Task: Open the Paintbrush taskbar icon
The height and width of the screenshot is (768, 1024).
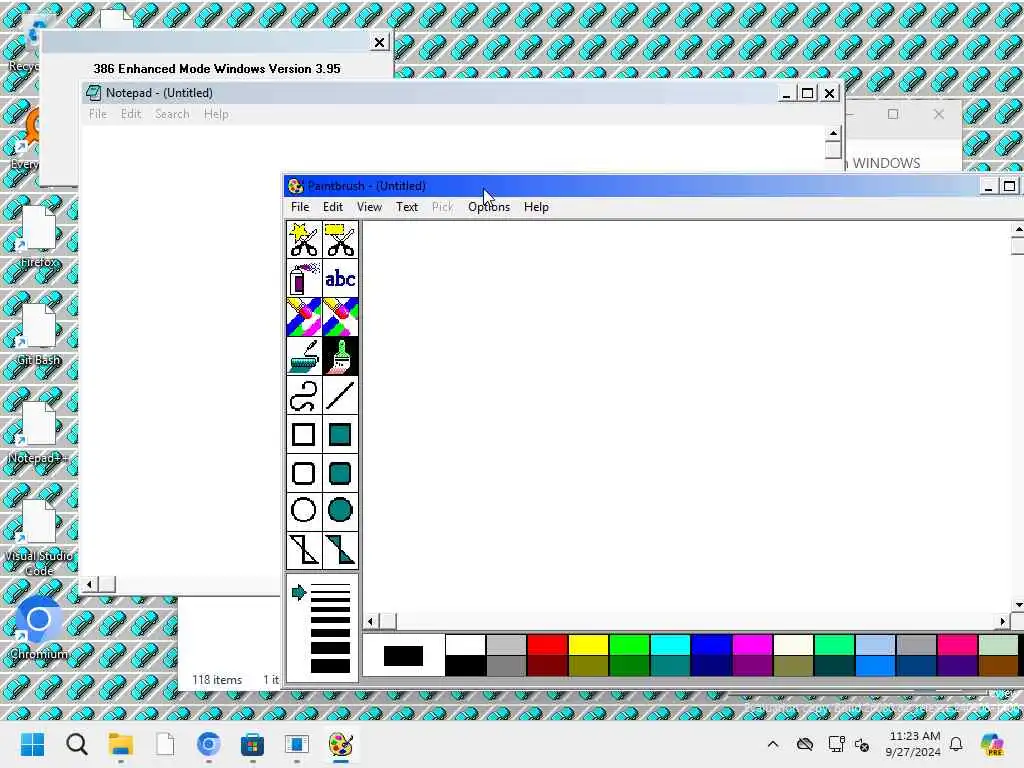Action: (340, 744)
